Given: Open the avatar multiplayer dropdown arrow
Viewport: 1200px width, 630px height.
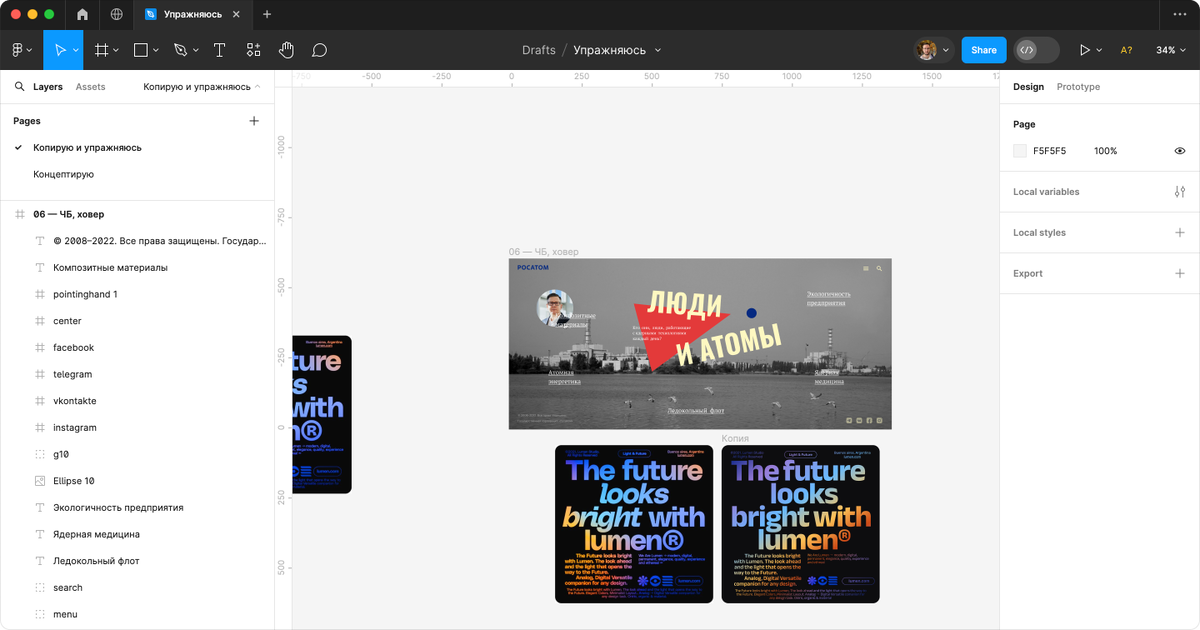Looking at the screenshot, I should (948, 50).
